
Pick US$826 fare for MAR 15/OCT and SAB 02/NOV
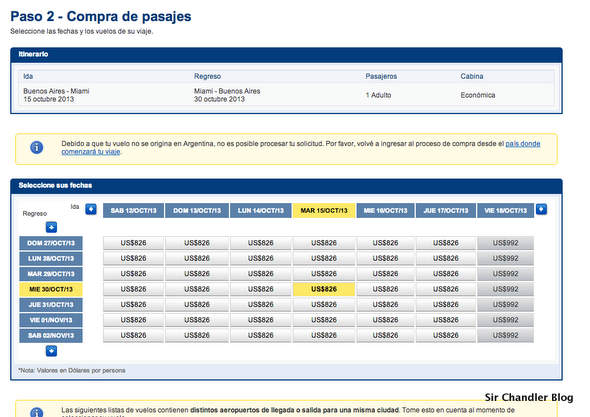(x=324, y=335)
